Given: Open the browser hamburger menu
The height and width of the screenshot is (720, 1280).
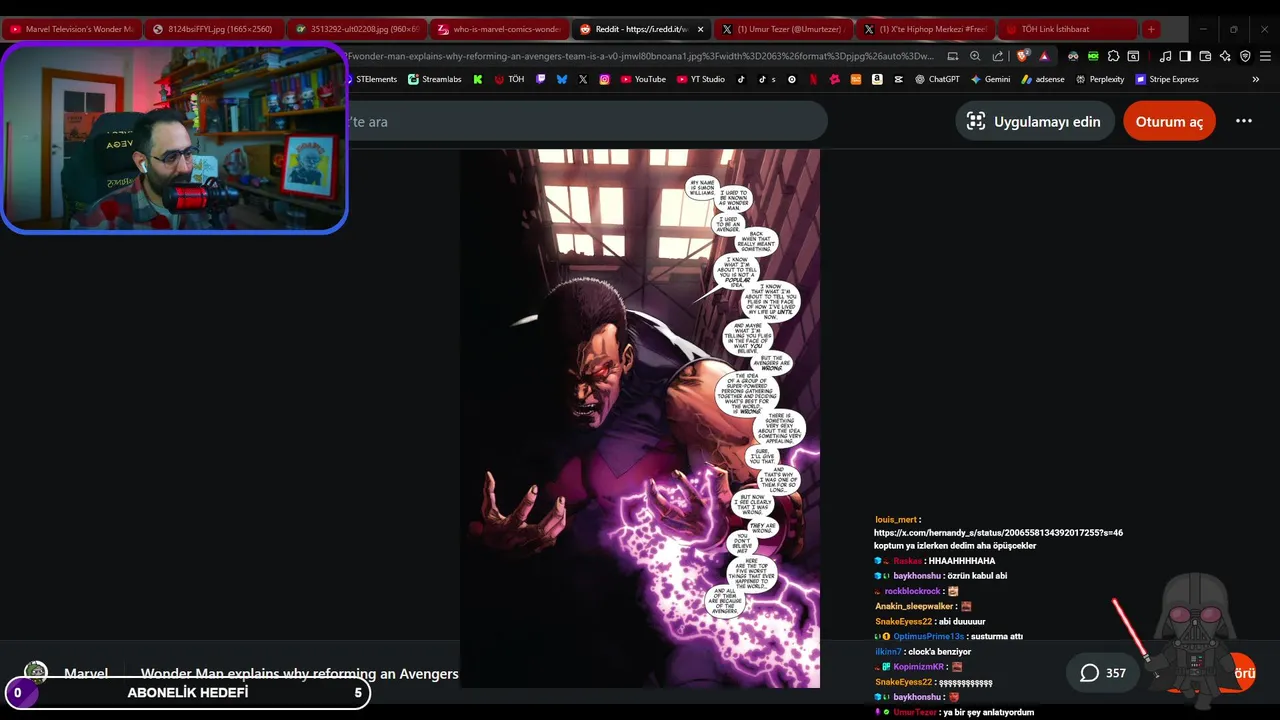Looking at the screenshot, I should (x=1265, y=56).
